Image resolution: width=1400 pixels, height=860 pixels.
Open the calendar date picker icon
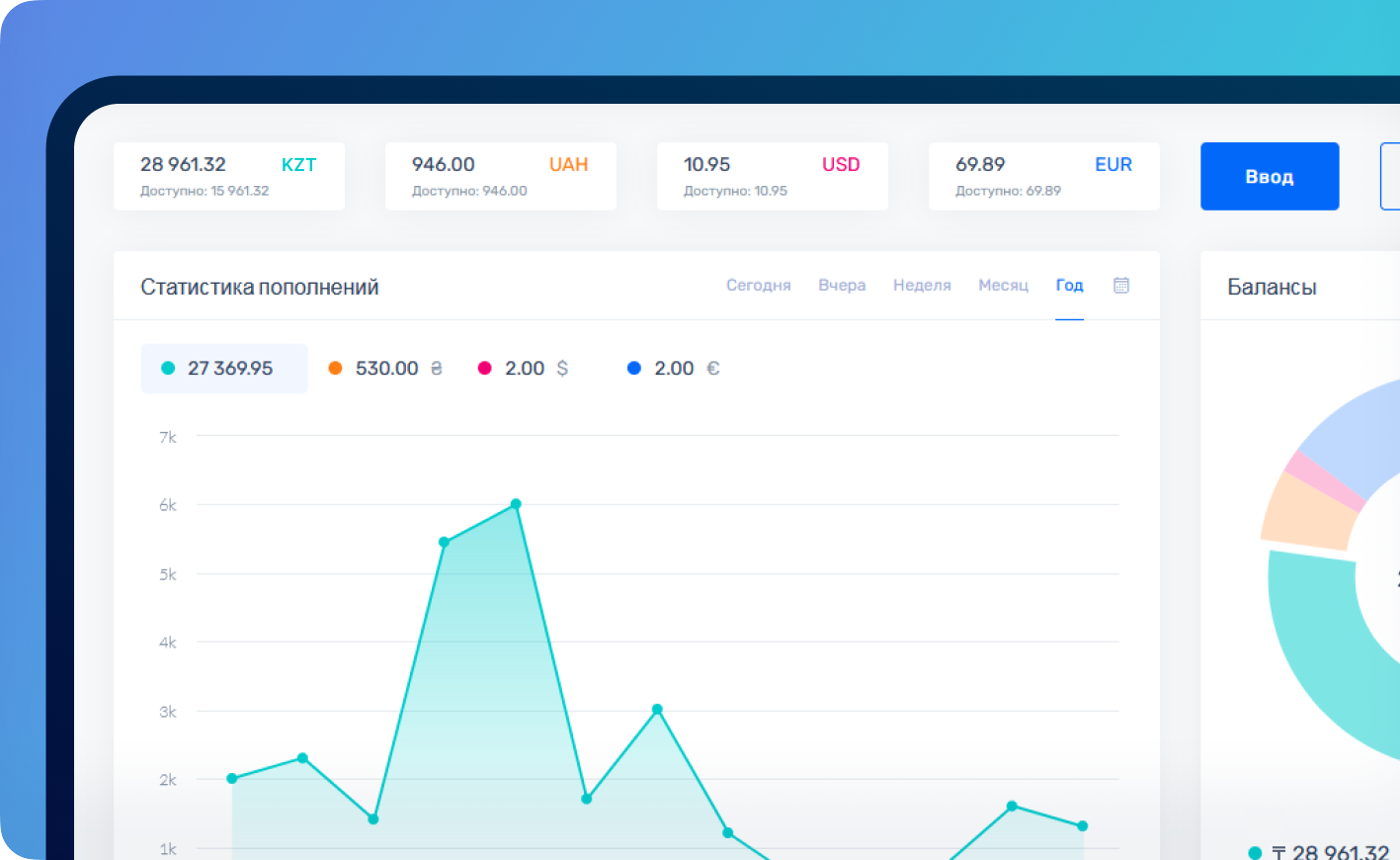click(x=1121, y=286)
